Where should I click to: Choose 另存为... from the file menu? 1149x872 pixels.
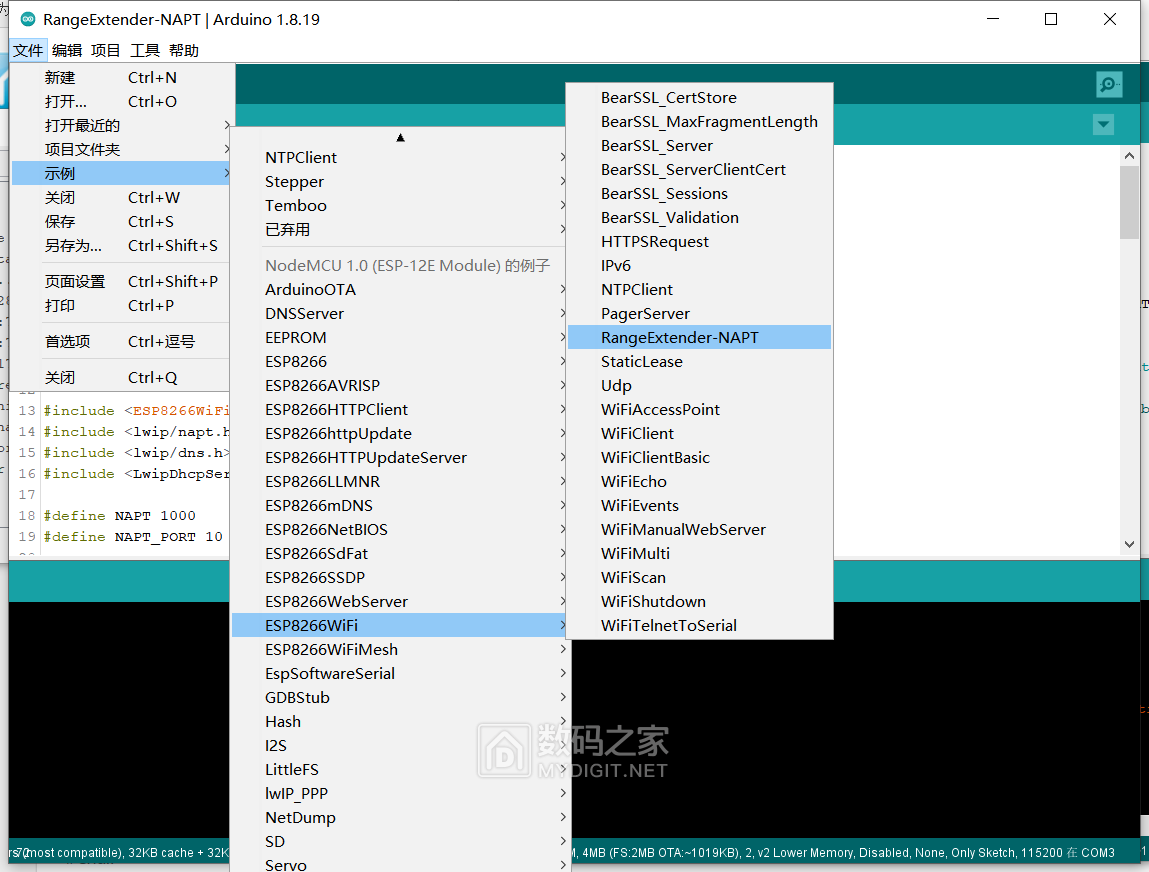pos(121,245)
